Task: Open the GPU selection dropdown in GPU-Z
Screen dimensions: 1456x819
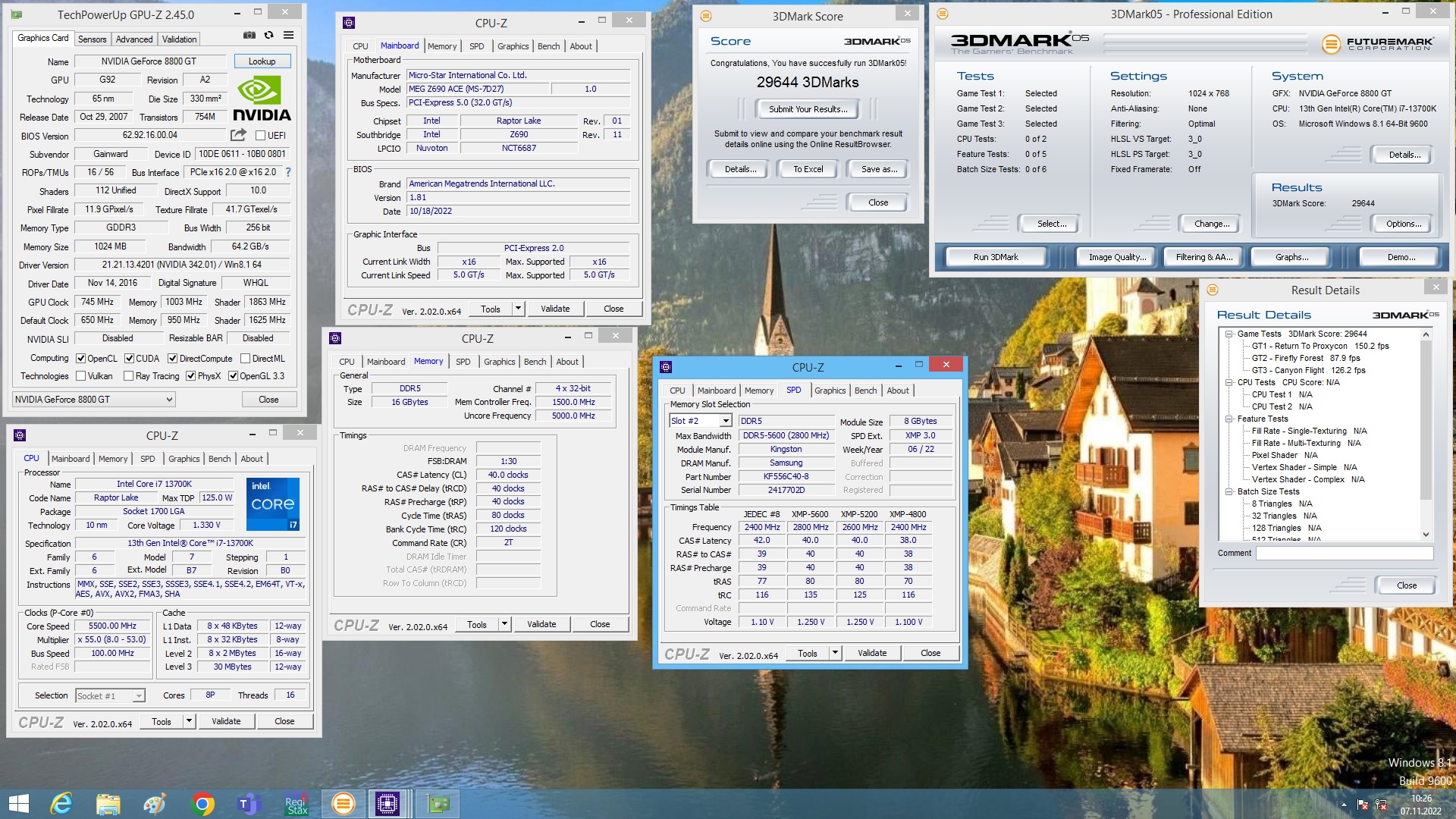Action: (94, 399)
